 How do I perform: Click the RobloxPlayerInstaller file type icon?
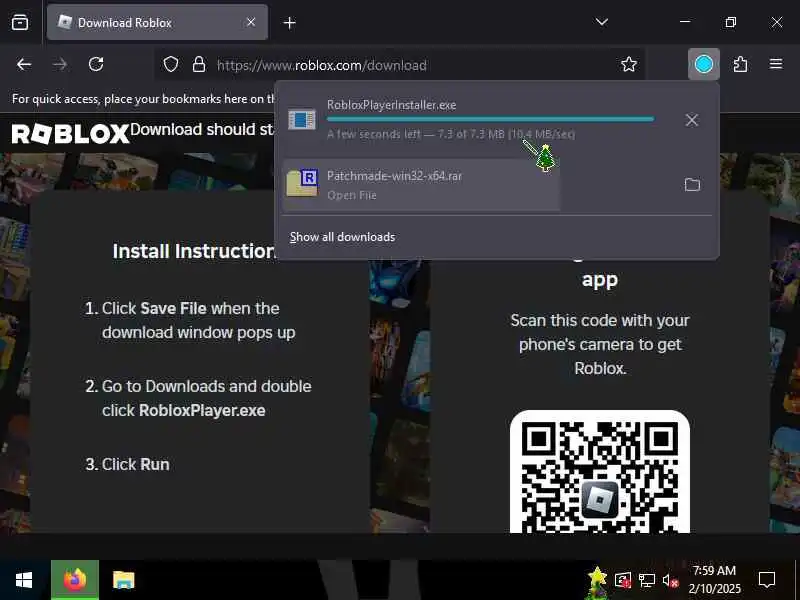click(x=302, y=120)
